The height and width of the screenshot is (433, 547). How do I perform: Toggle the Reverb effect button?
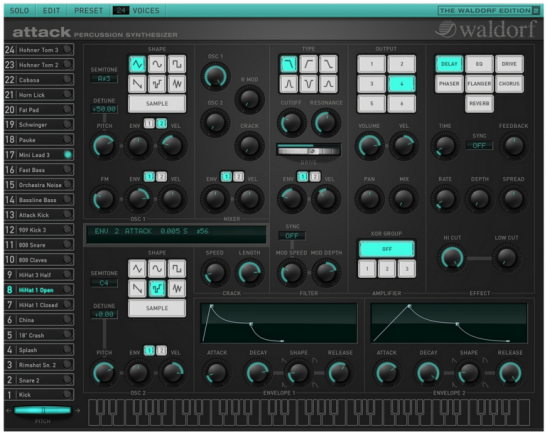479,104
